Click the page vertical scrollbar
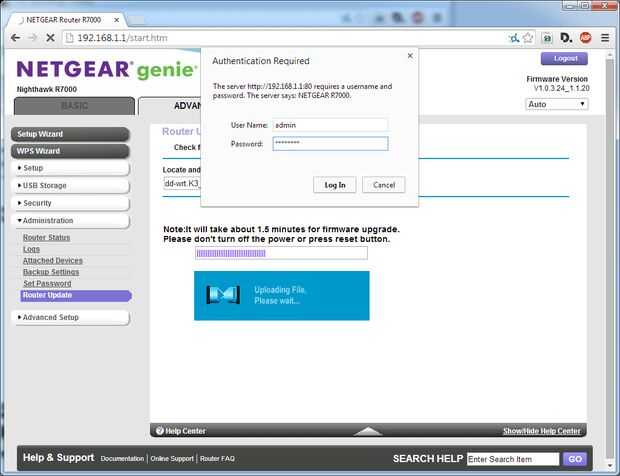This screenshot has height=476, width=620. 610,257
